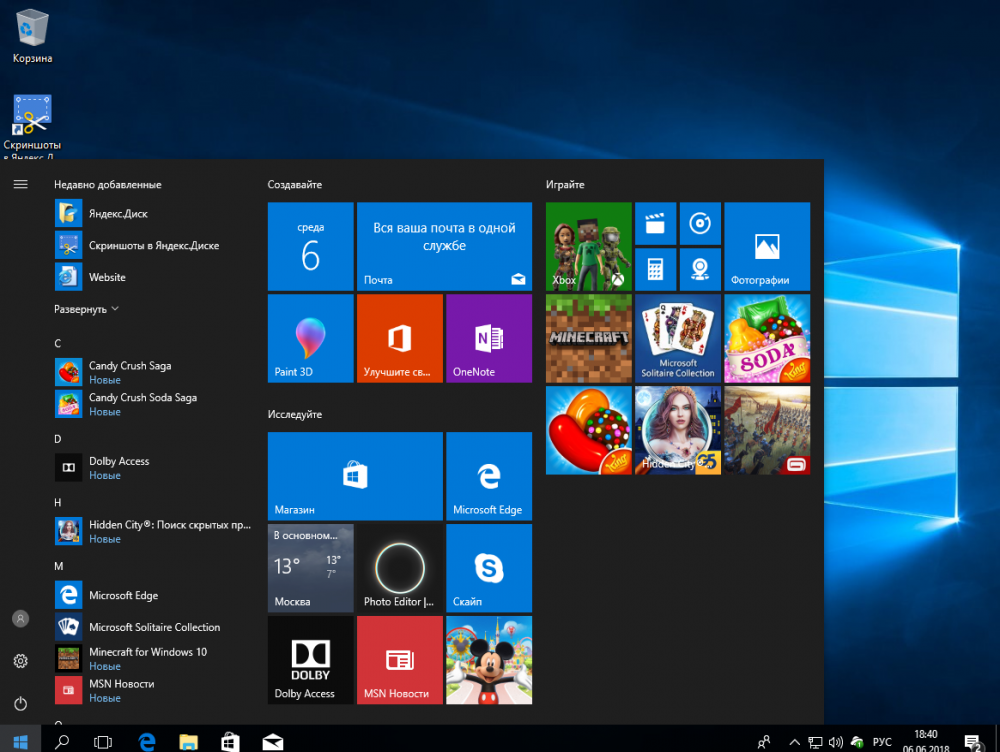Click the Calculator small tile
Screen dimensions: 1000x752
(655, 269)
